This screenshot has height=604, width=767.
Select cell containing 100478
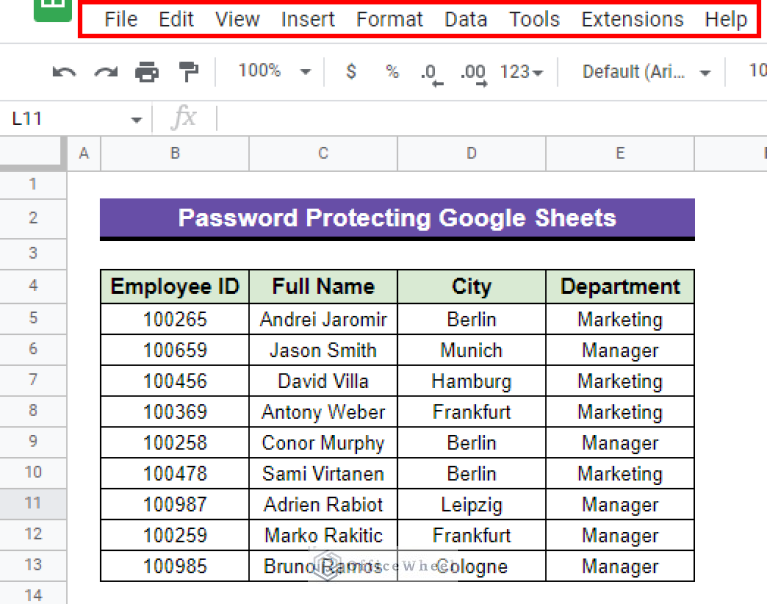175,473
